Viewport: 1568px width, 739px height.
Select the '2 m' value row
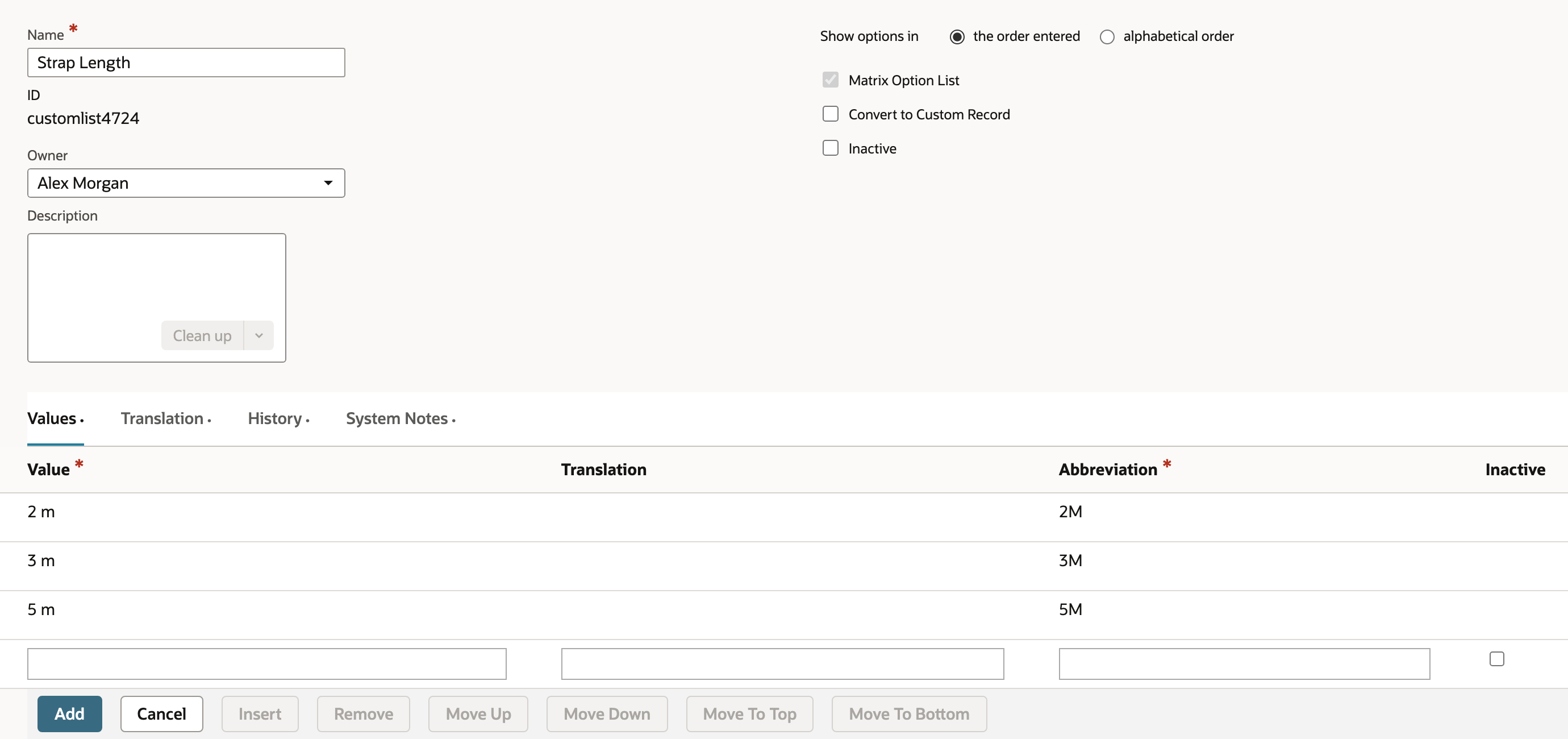click(784, 517)
